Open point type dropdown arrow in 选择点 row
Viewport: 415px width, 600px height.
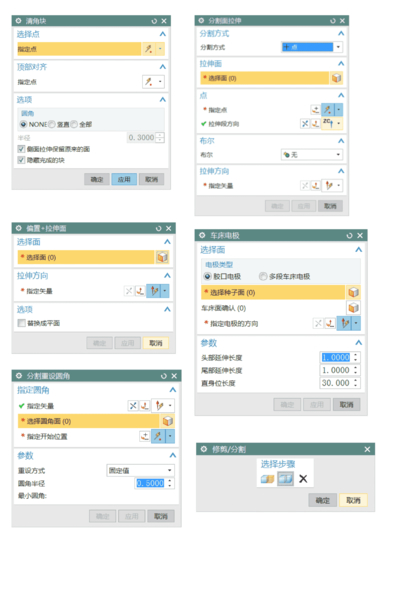tap(160, 49)
